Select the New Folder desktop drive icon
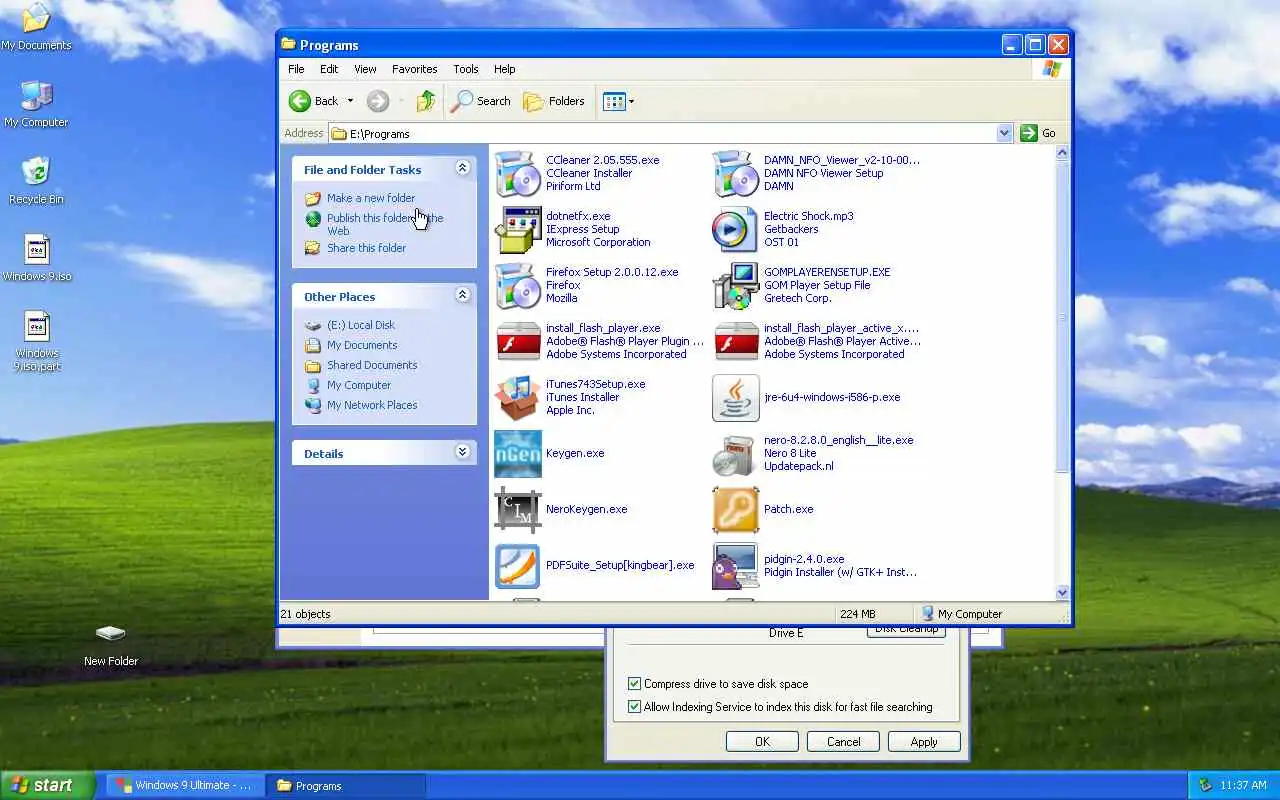Screen dimensions: 1280x800 [x=110, y=645]
